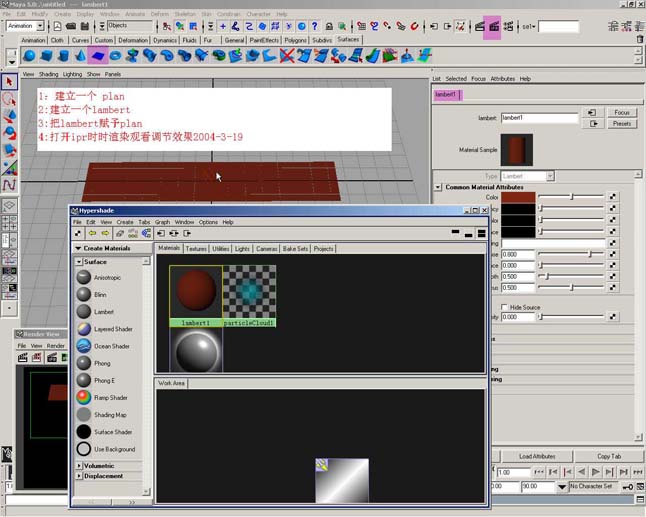This screenshot has height=517, width=646.
Task: Open Attribute Editor Focus menu
Action: click(478, 79)
